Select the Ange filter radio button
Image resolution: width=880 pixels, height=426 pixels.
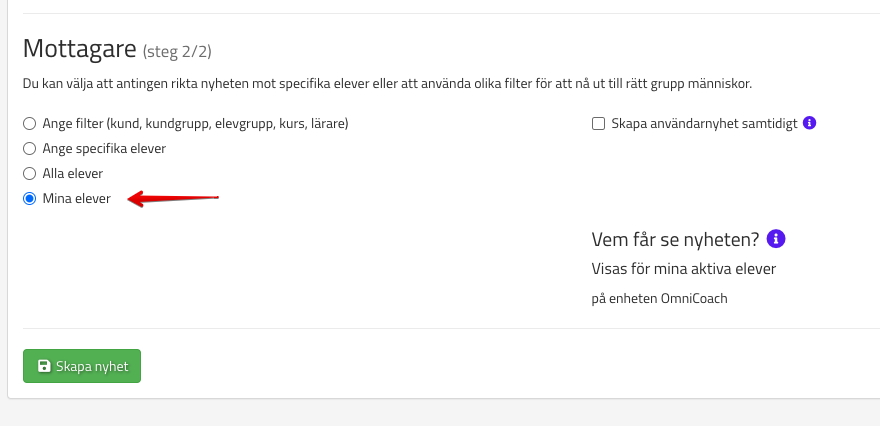29,124
